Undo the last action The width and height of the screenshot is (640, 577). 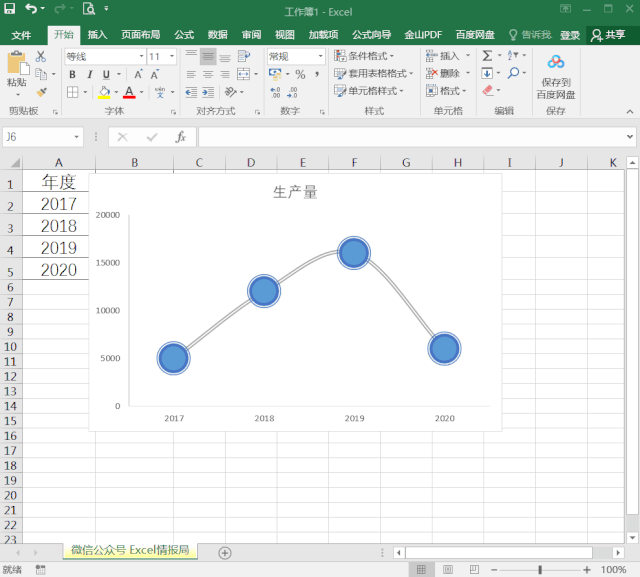tap(31, 9)
